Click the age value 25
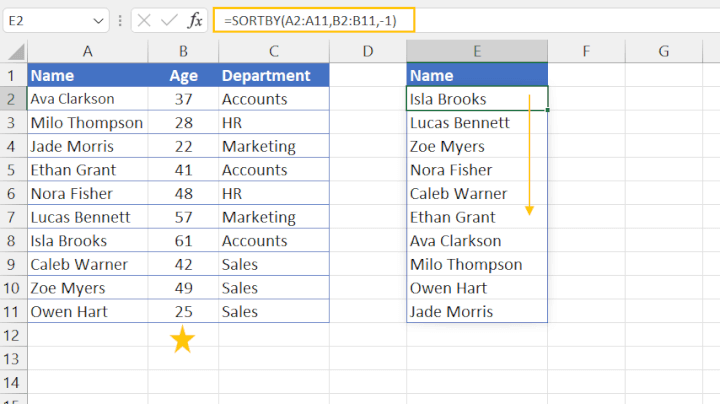This screenshot has height=404, width=720. (x=183, y=311)
